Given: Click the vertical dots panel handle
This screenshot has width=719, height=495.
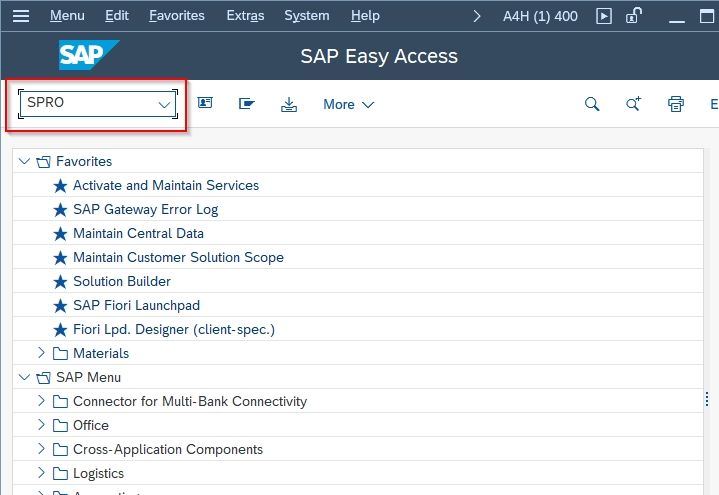Looking at the screenshot, I should (707, 399).
